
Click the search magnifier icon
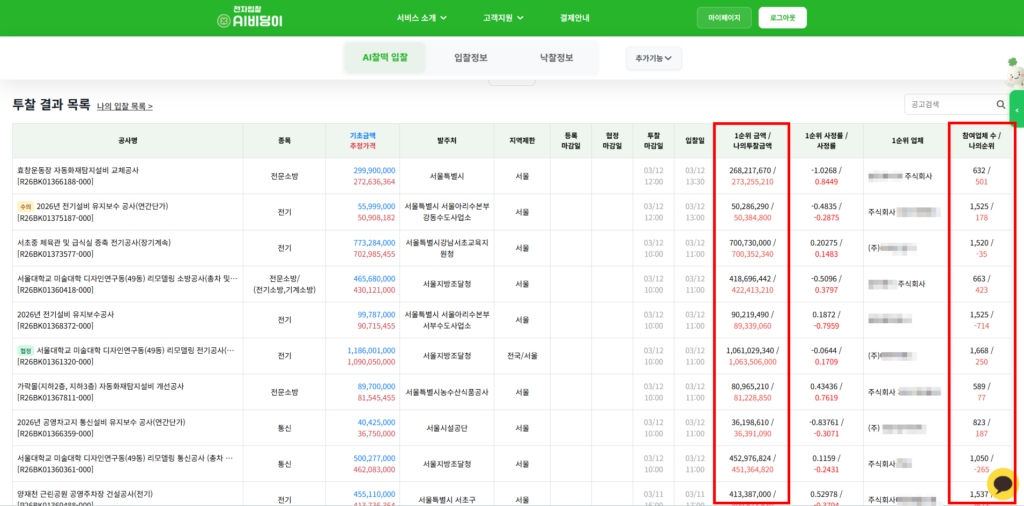(1000, 104)
